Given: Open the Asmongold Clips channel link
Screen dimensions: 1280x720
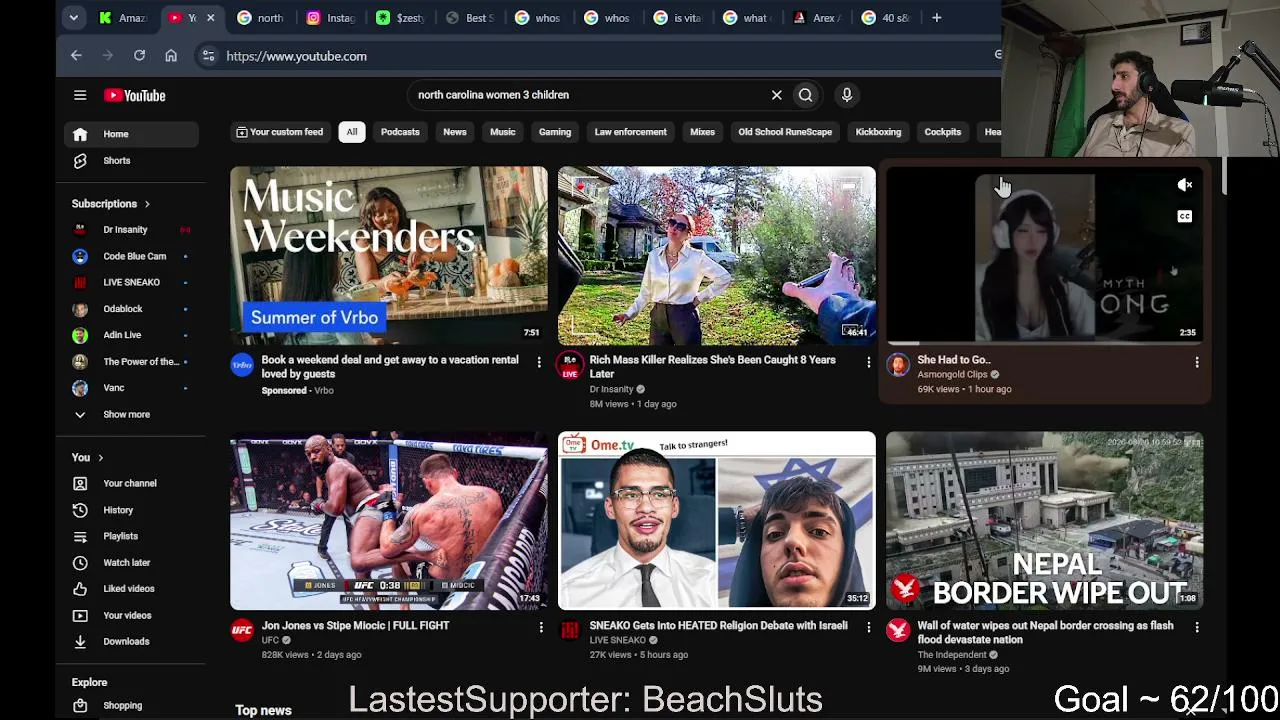Looking at the screenshot, I should click(x=952, y=375).
